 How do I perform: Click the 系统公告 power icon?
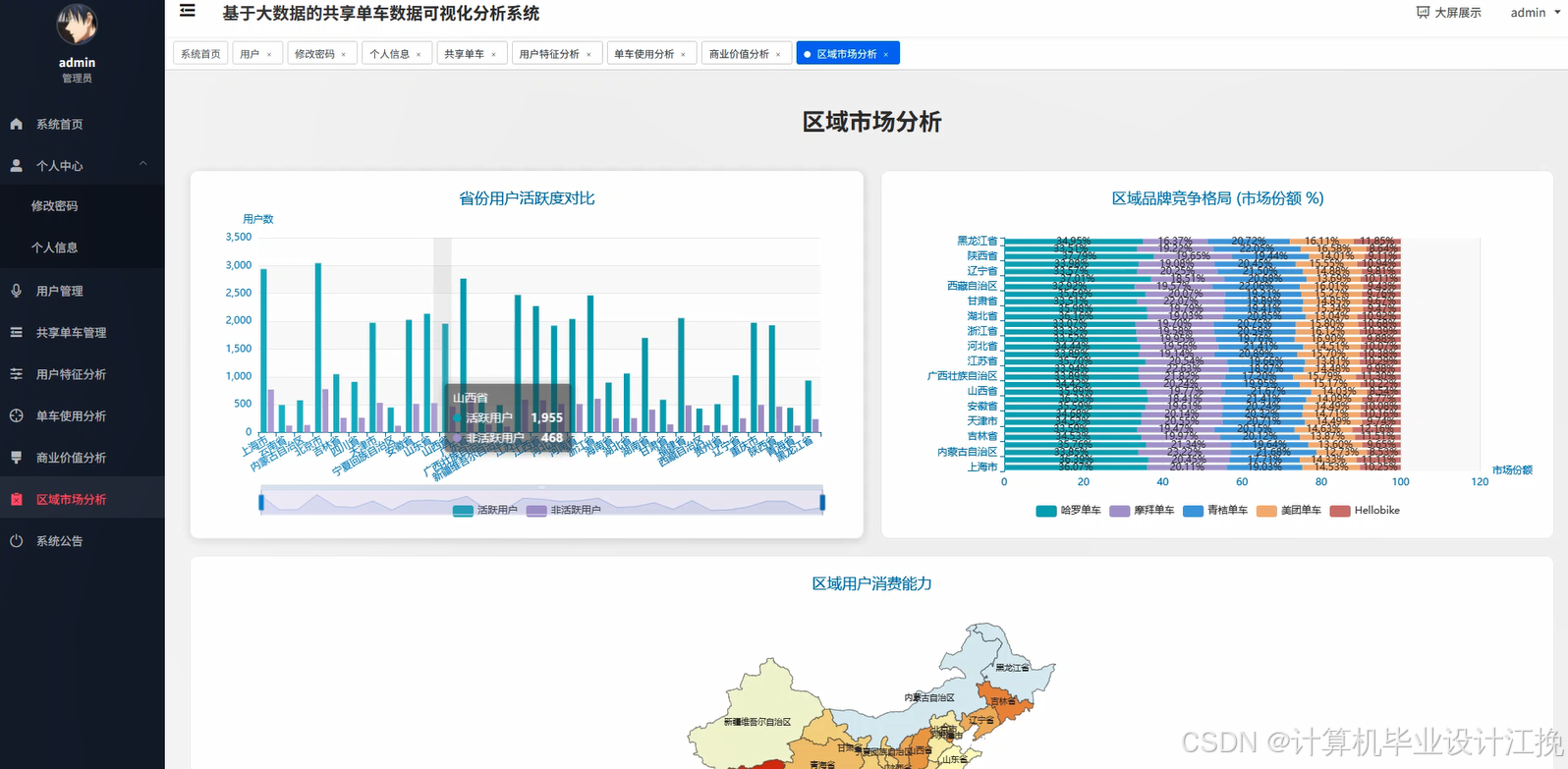pos(16,541)
